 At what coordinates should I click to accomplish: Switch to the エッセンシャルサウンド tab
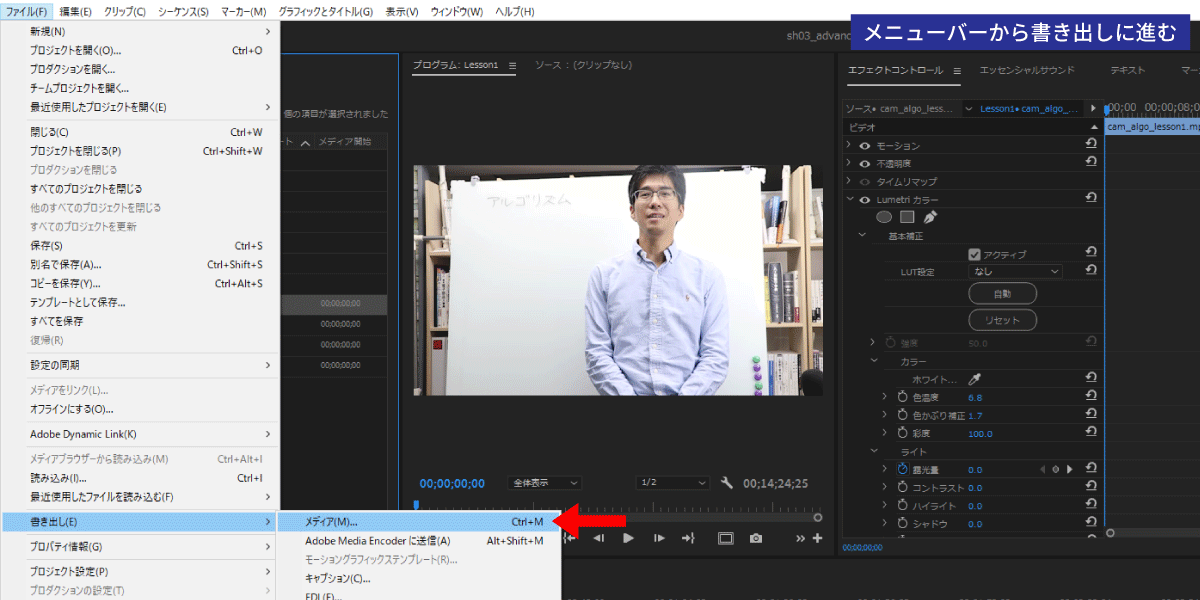(x=1027, y=70)
